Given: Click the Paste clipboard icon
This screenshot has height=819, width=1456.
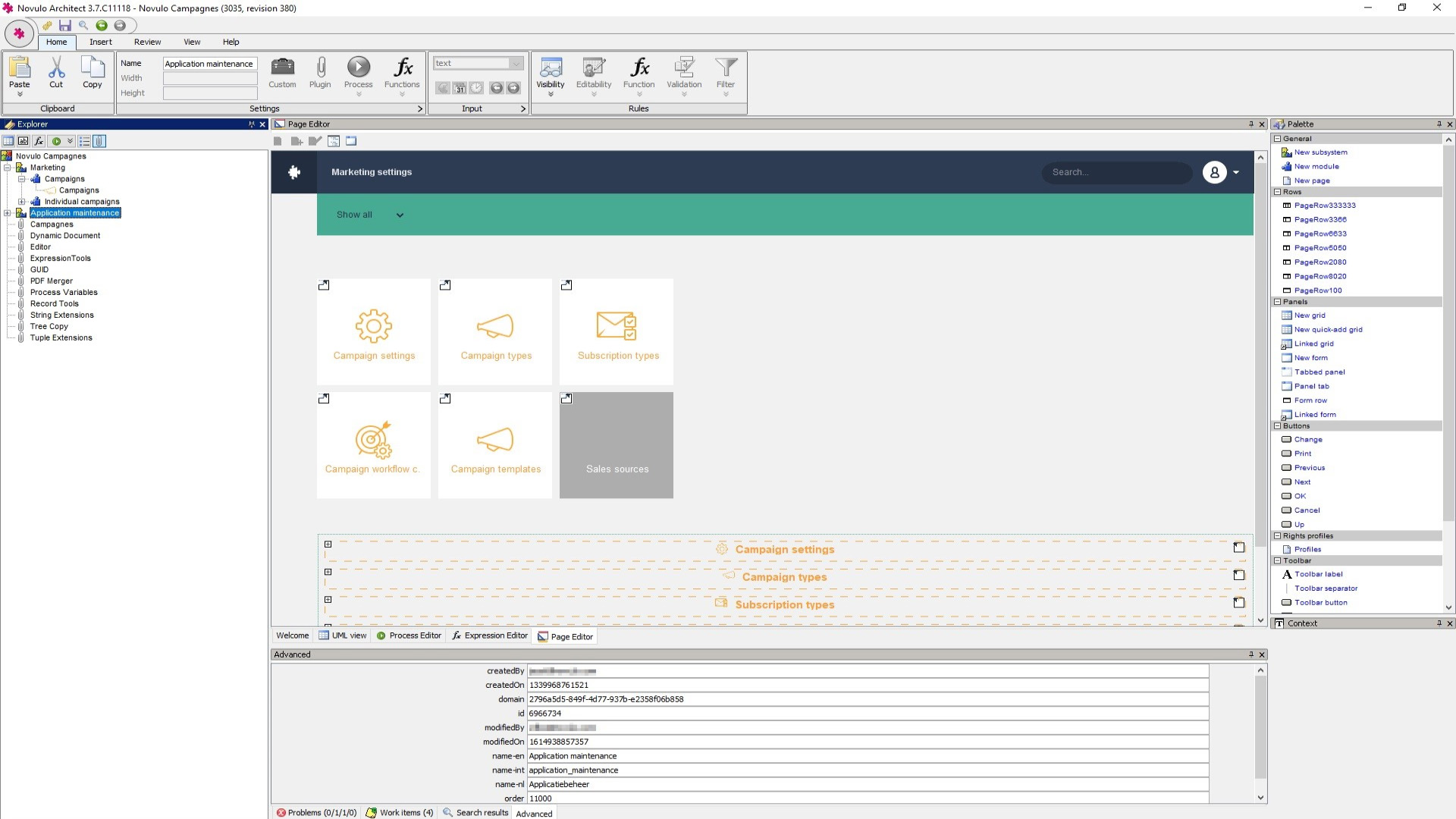Looking at the screenshot, I should (x=20, y=68).
